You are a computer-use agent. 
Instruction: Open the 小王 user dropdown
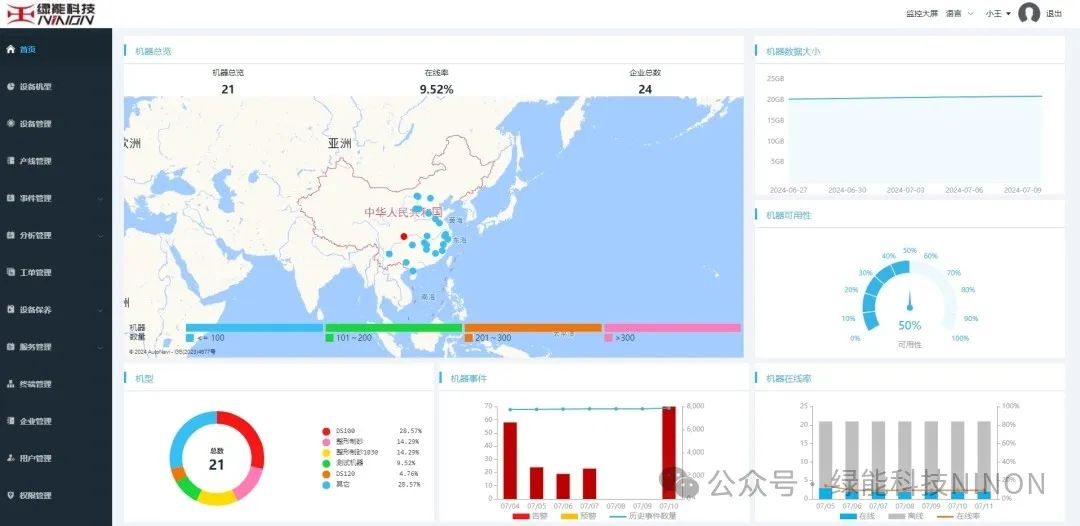tap(998, 14)
